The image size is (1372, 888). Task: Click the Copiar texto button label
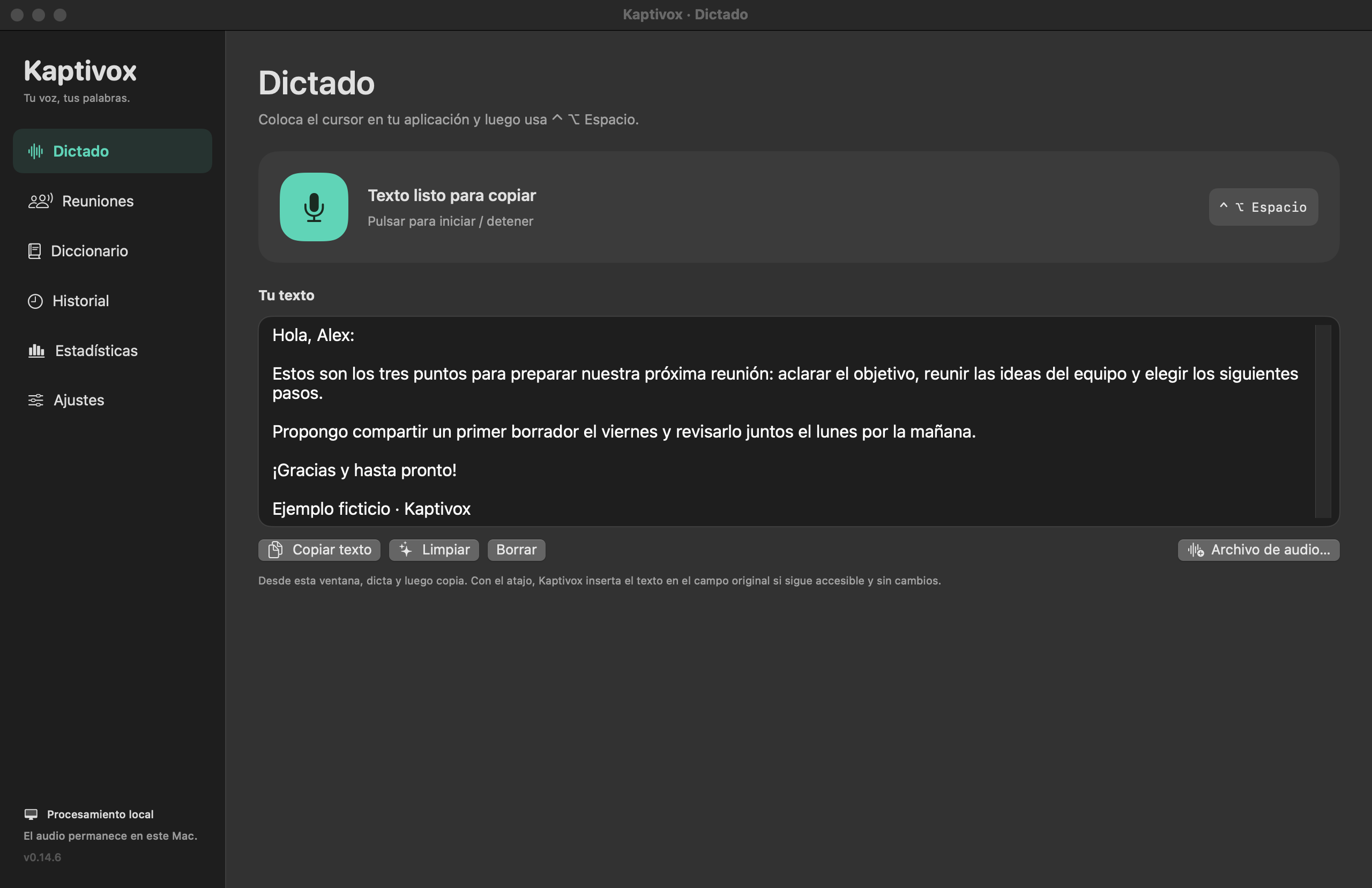(332, 550)
